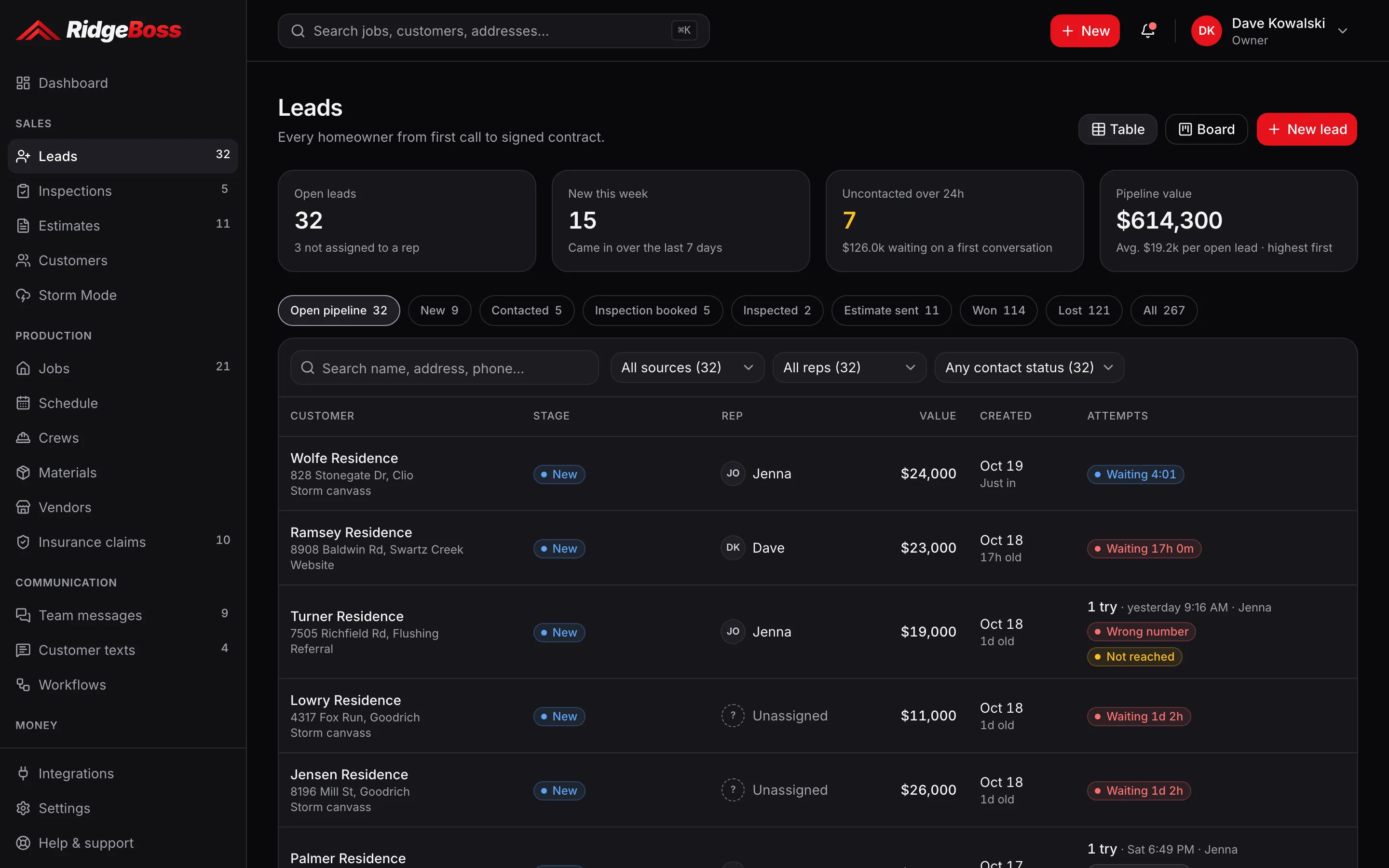Click the Insurance claims shield icon
Viewport: 1389px width, 868px height.
23,542
